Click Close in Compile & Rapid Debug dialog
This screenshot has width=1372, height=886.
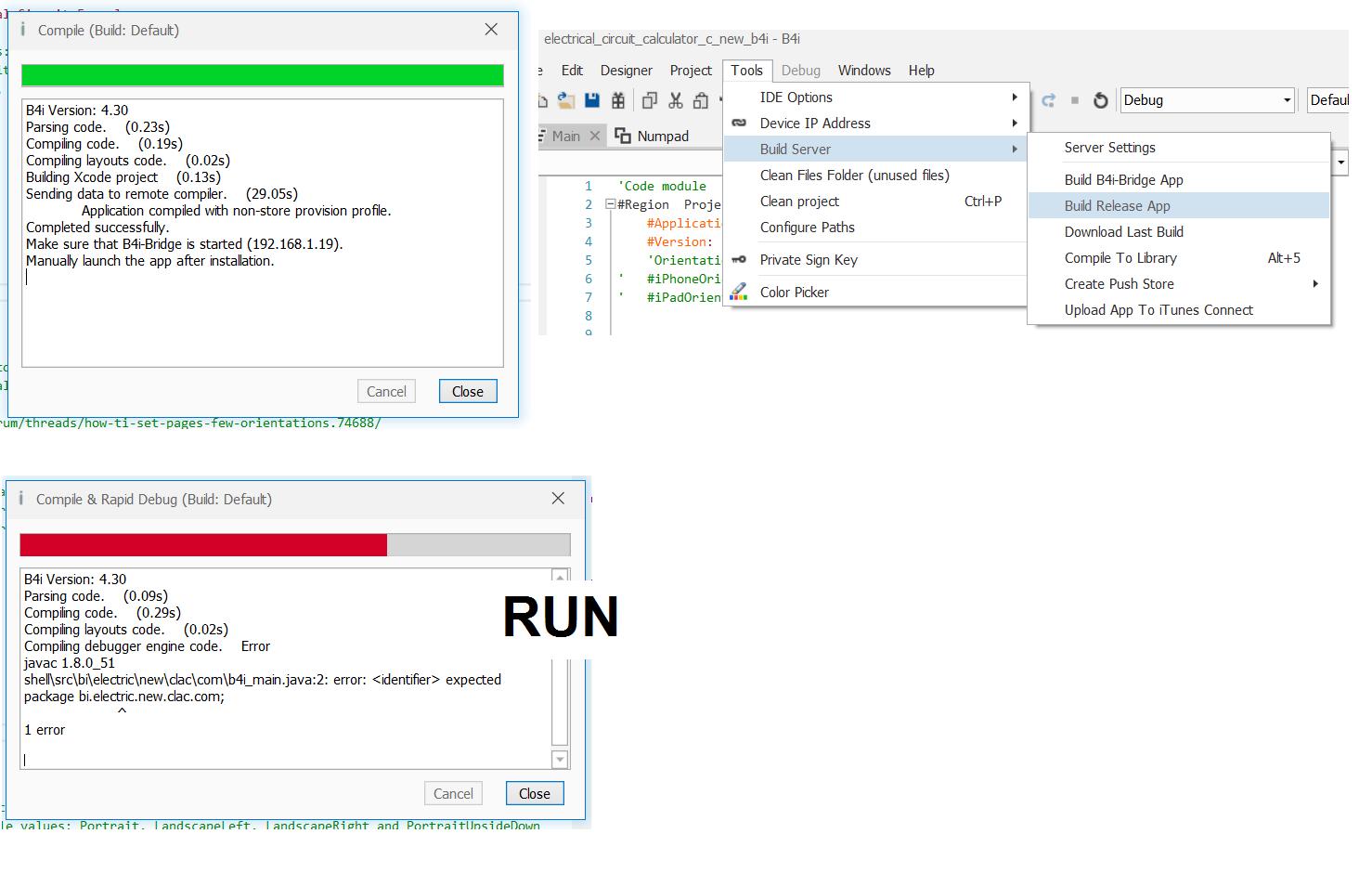click(x=535, y=794)
